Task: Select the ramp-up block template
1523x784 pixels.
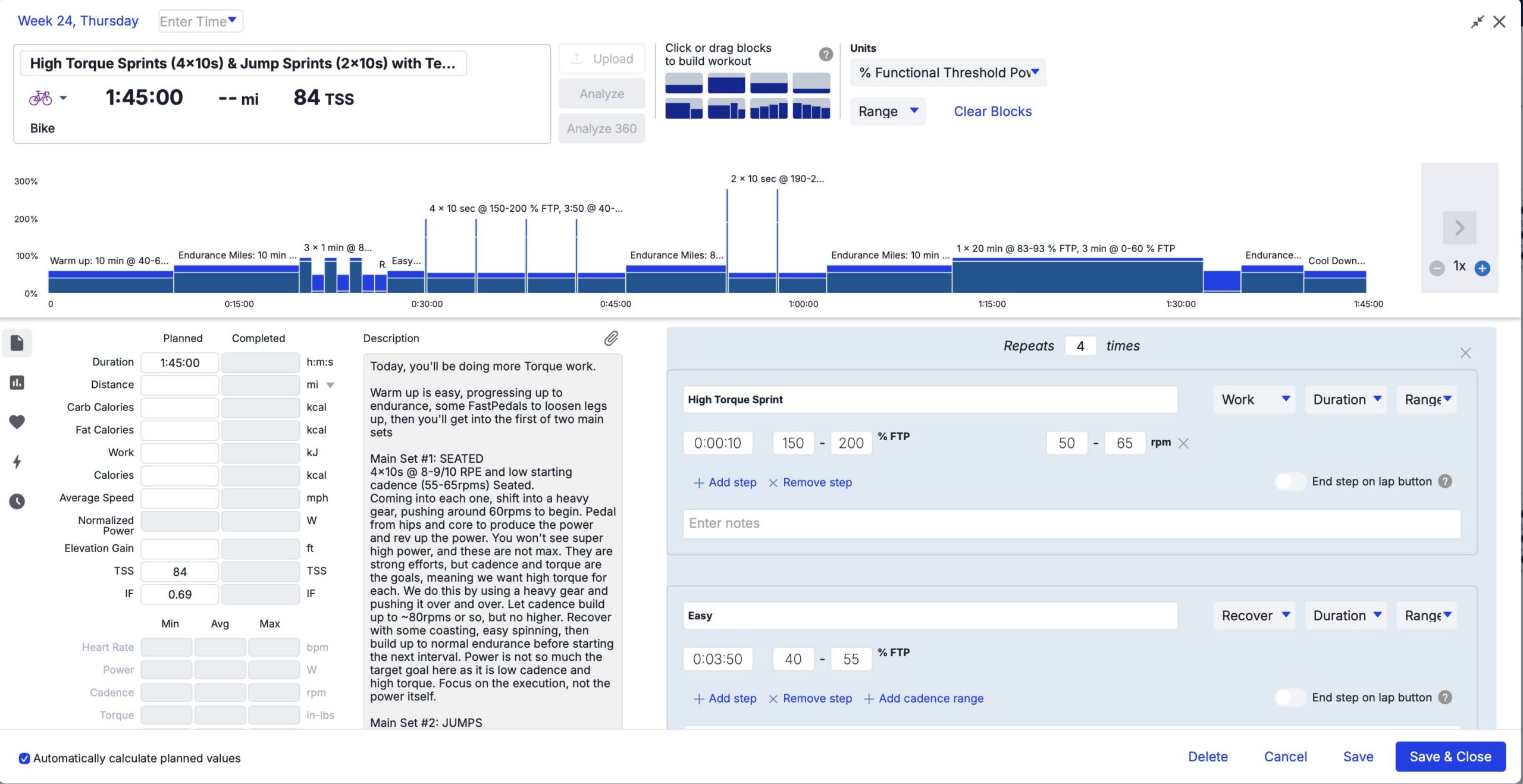Action: tap(769, 110)
